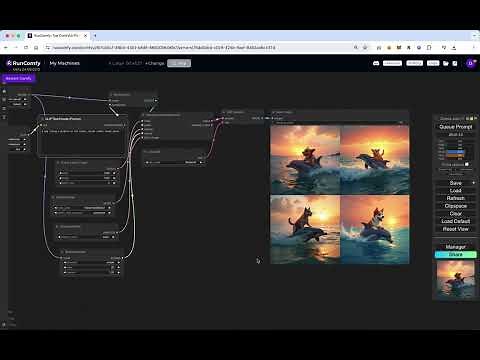
Task: Open top-right dog on dolphin image
Action: tap(375, 160)
